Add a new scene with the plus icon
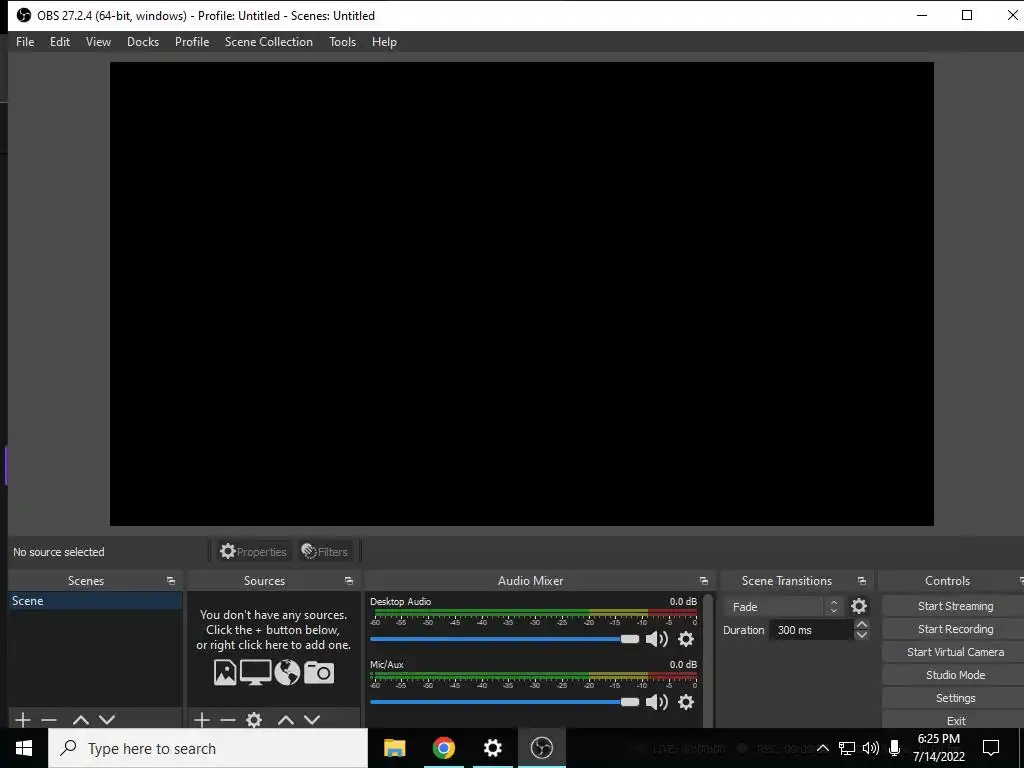1024x768 pixels. (x=23, y=720)
